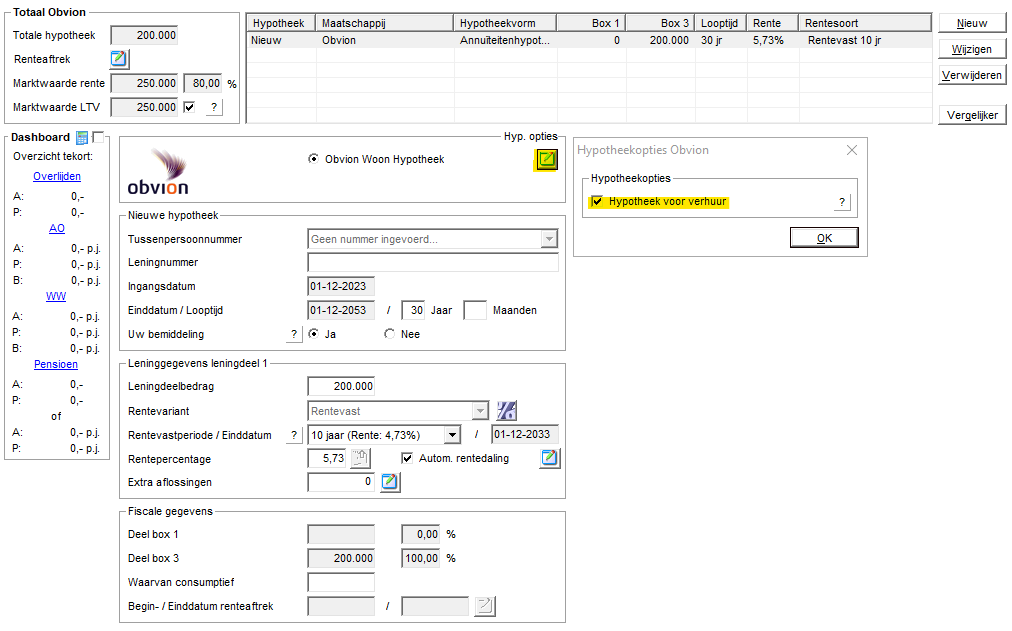The image size is (1012, 631).
Task: Click the Leningnummer input field
Action: (x=433, y=263)
